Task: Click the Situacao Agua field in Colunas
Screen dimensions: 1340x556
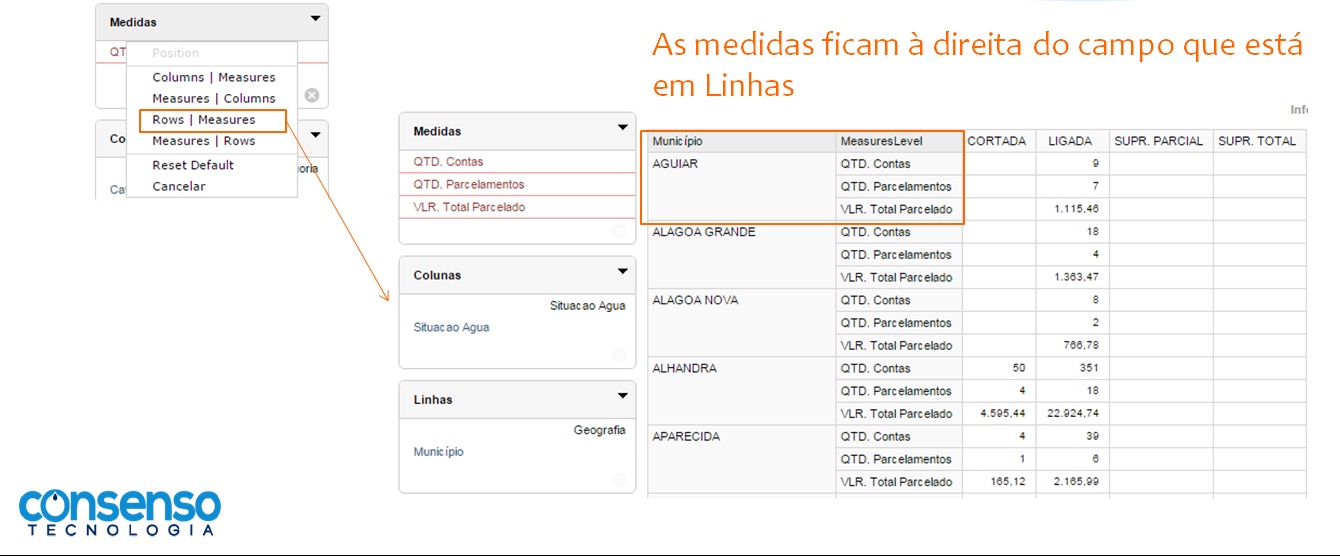Action: pos(451,327)
